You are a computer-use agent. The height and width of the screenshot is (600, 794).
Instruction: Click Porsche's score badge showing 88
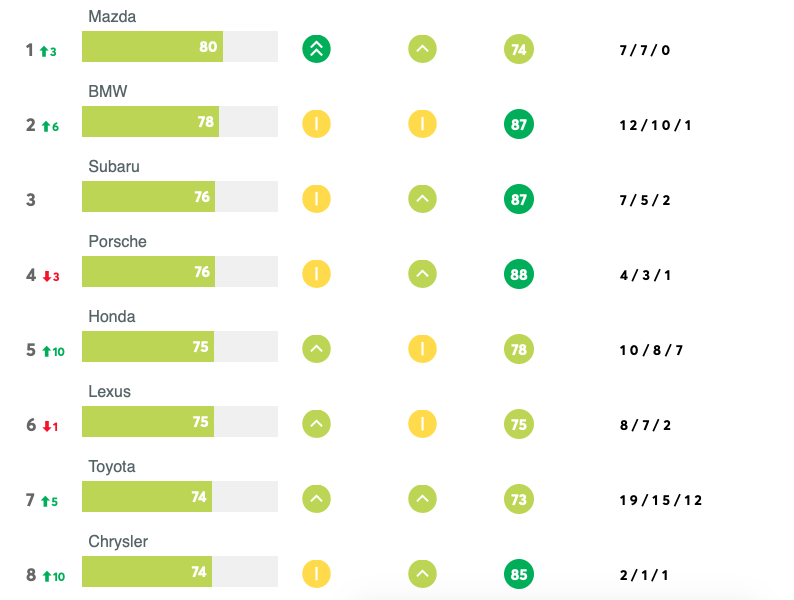point(518,274)
